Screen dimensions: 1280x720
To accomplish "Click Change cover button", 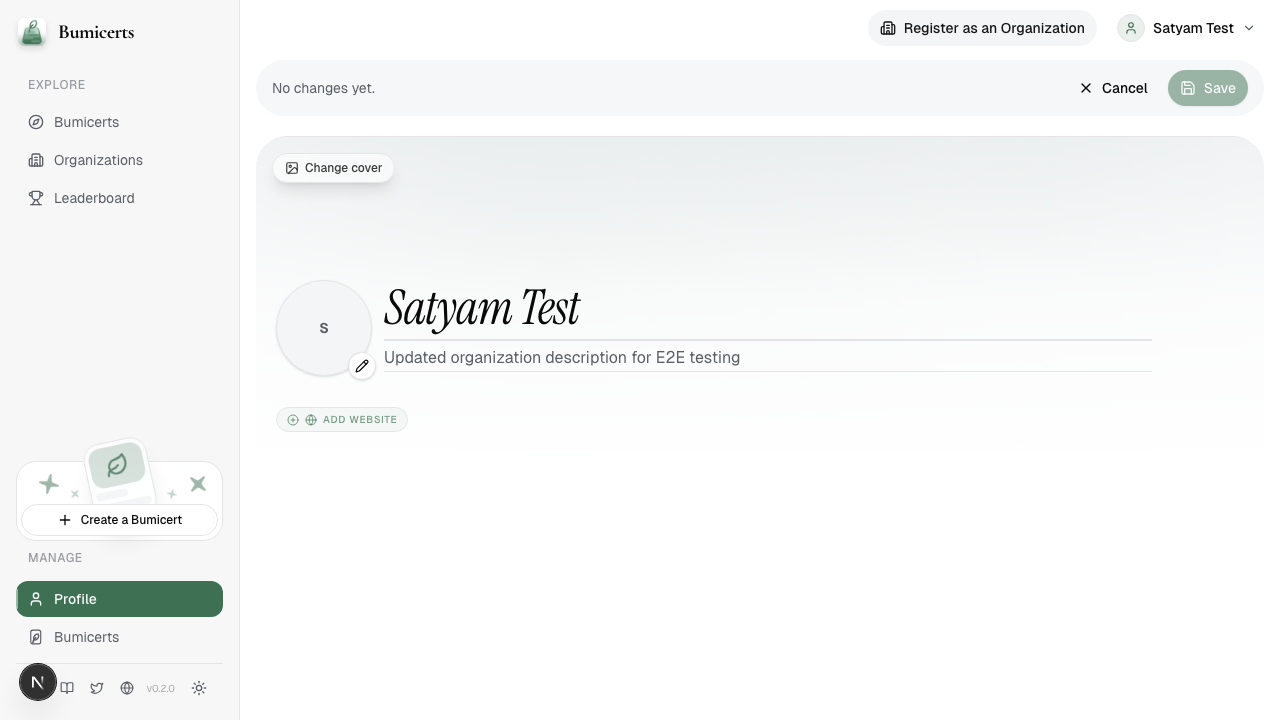I will (334, 168).
